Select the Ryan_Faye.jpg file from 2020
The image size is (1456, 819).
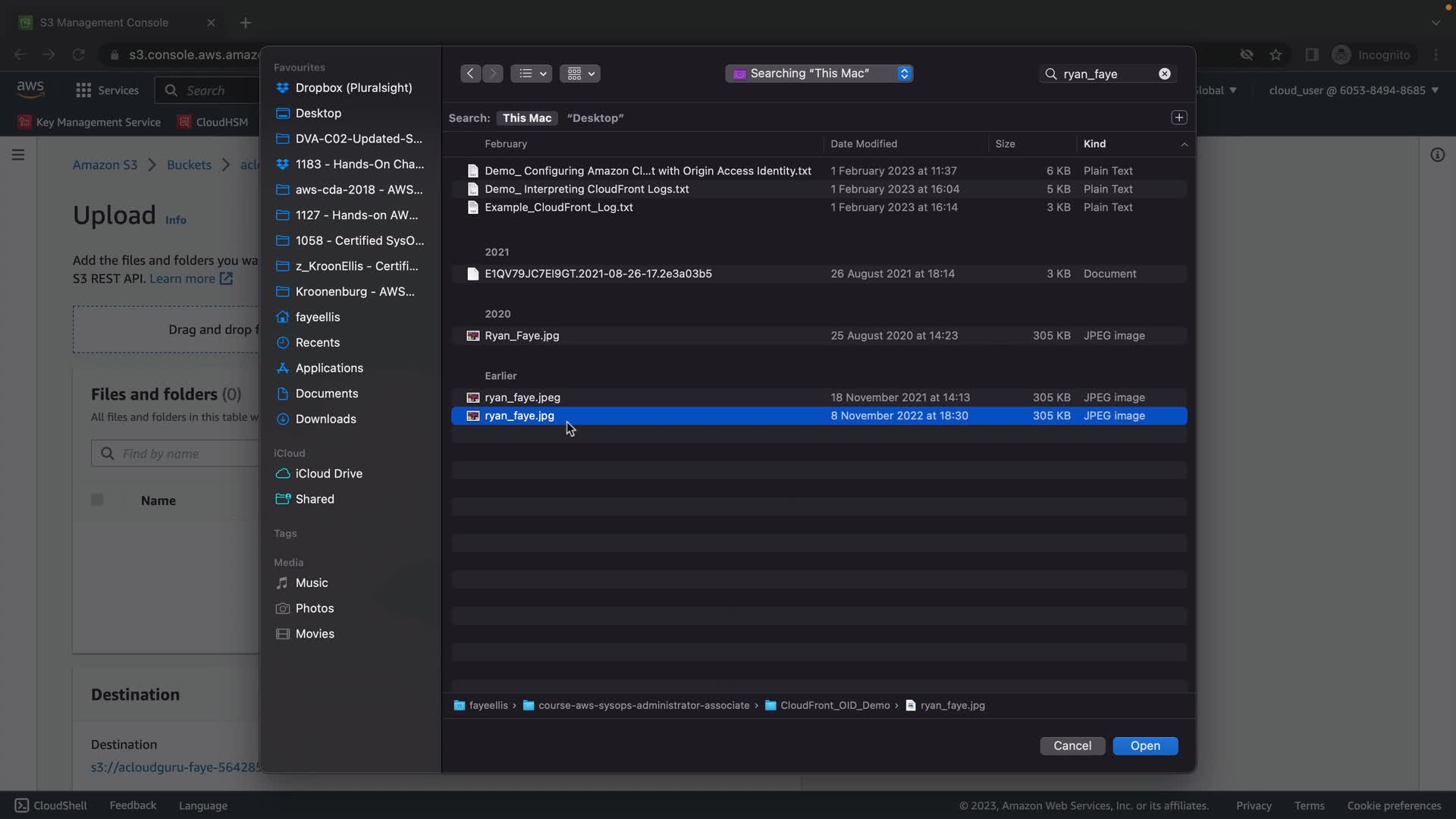522,336
